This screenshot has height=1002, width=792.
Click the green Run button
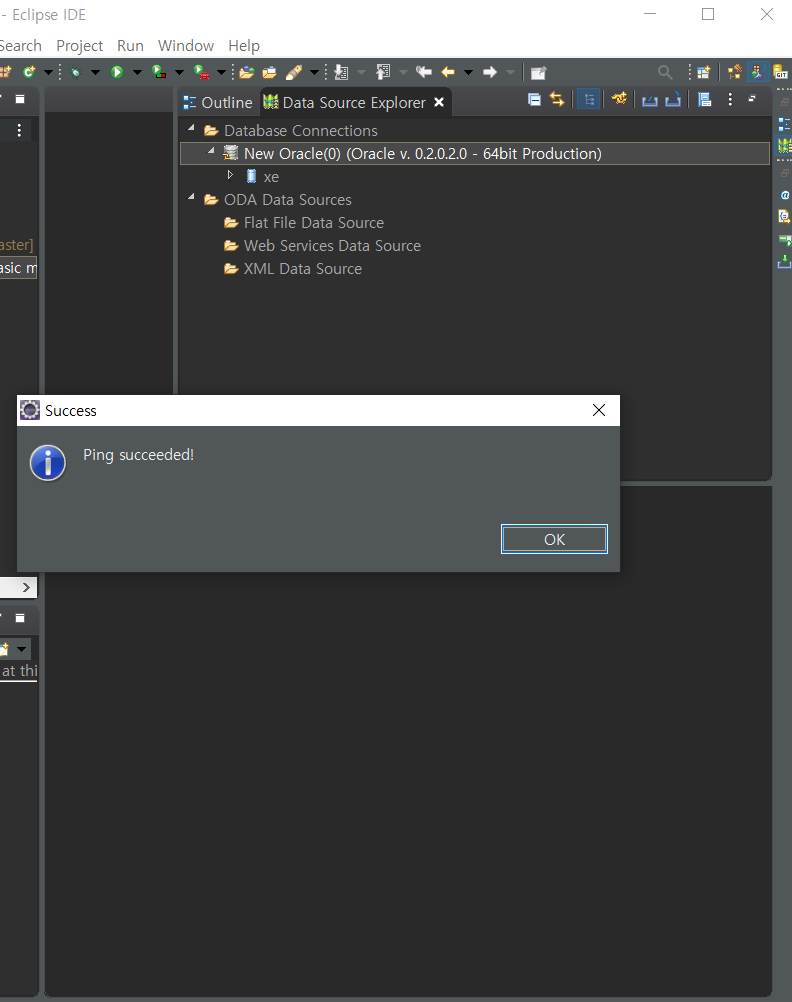point(117,72)
